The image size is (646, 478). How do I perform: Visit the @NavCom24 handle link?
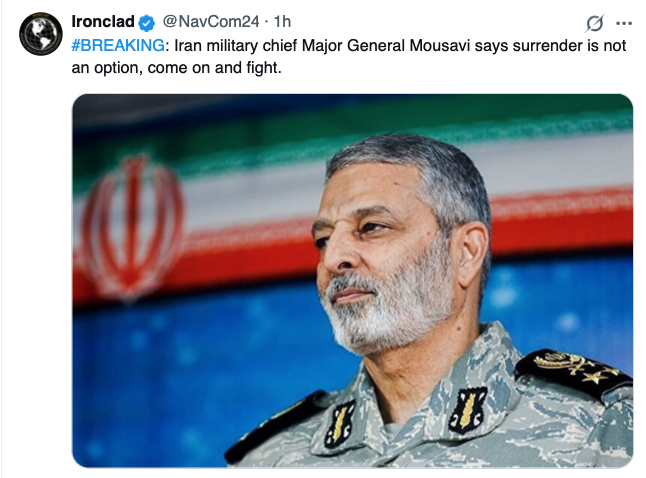212,21
